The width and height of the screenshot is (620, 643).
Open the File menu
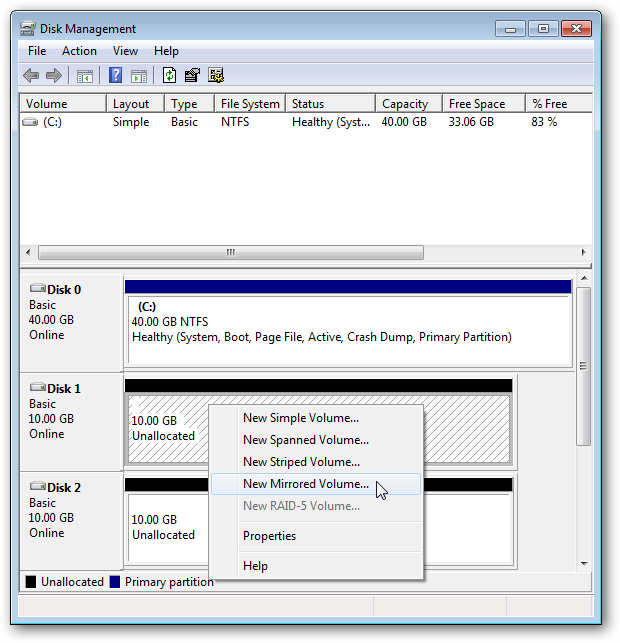pos(37,51)
